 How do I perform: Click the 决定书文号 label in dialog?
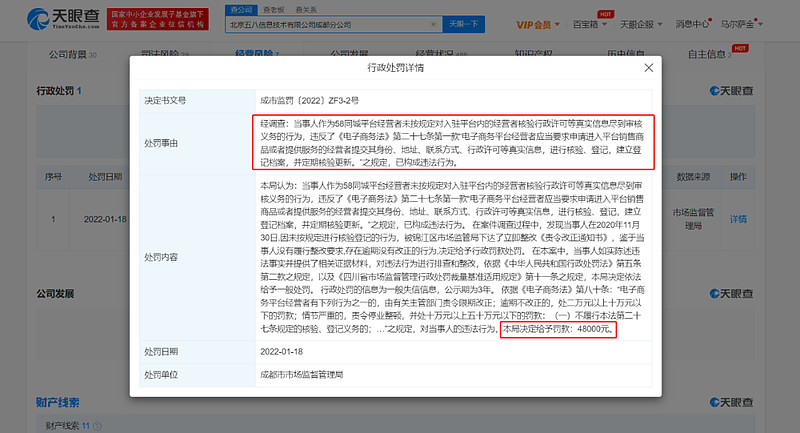(165, 101)
